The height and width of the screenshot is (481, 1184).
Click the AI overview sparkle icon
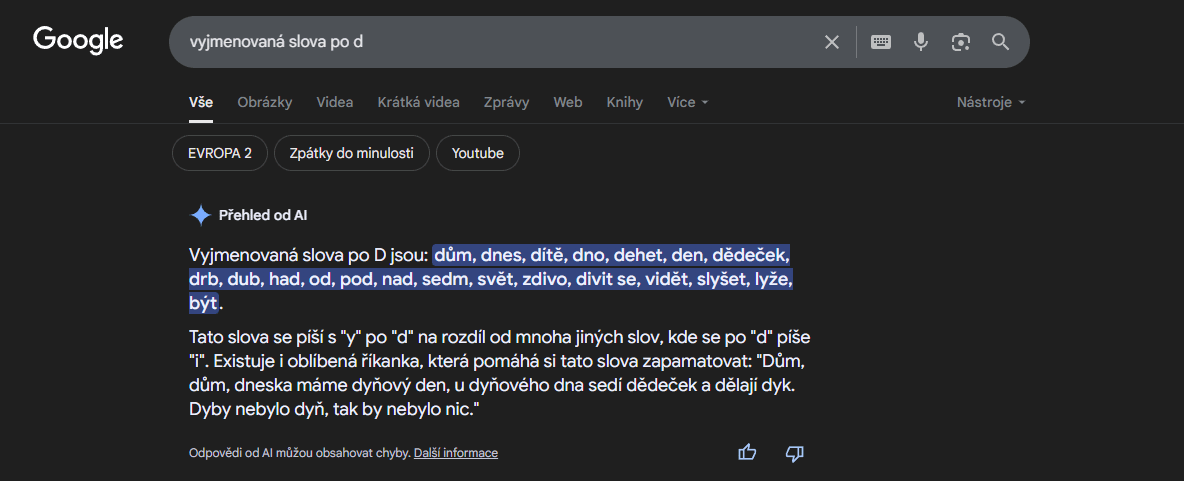[x=200, y=215]
